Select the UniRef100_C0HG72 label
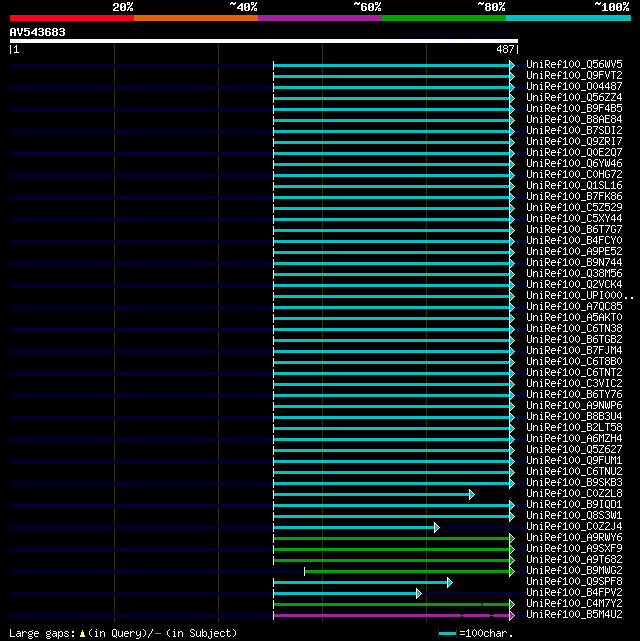 click(574, 175)
